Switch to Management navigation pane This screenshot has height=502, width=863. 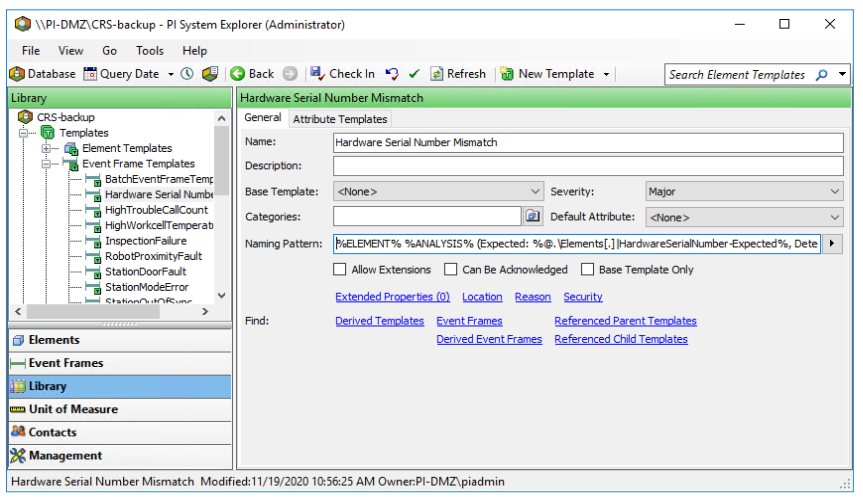pos(121,456)
